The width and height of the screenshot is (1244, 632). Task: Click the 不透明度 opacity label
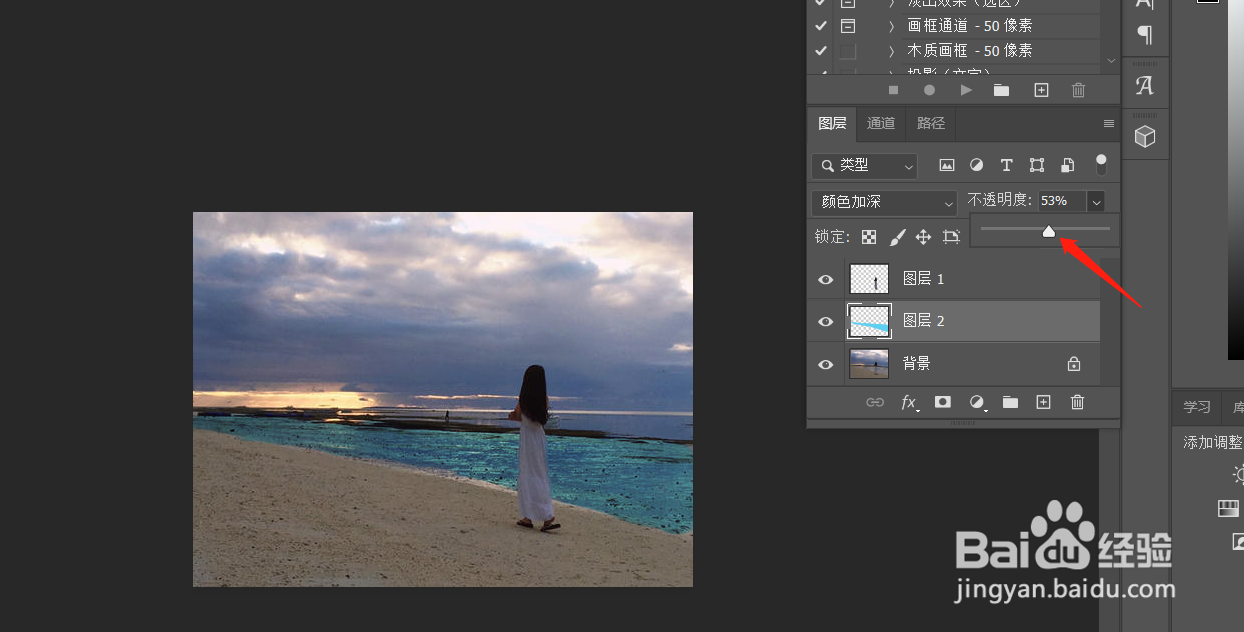click(1000, 201)
